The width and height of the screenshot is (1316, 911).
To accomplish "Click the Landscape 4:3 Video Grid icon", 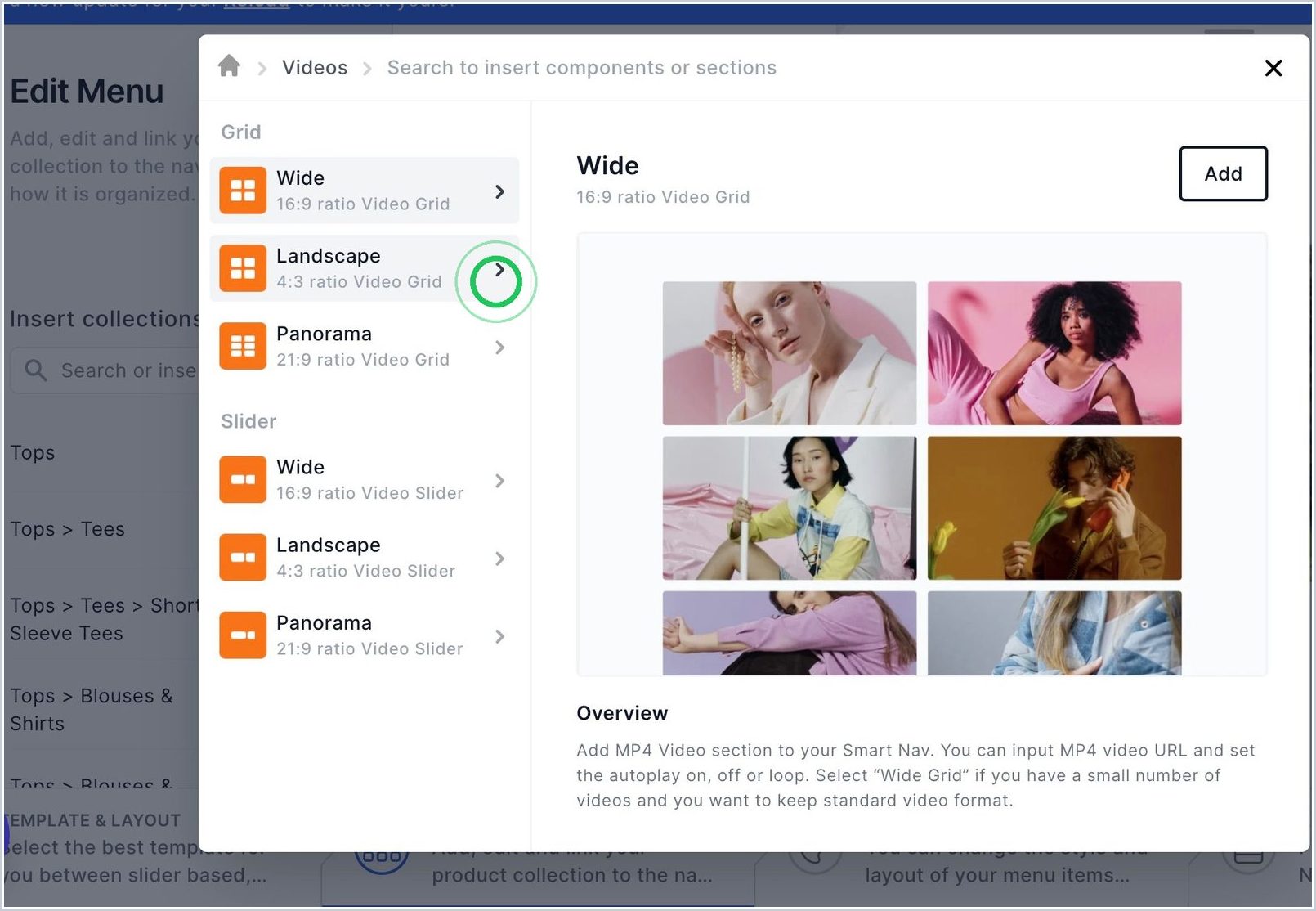I will pos(243,268).
